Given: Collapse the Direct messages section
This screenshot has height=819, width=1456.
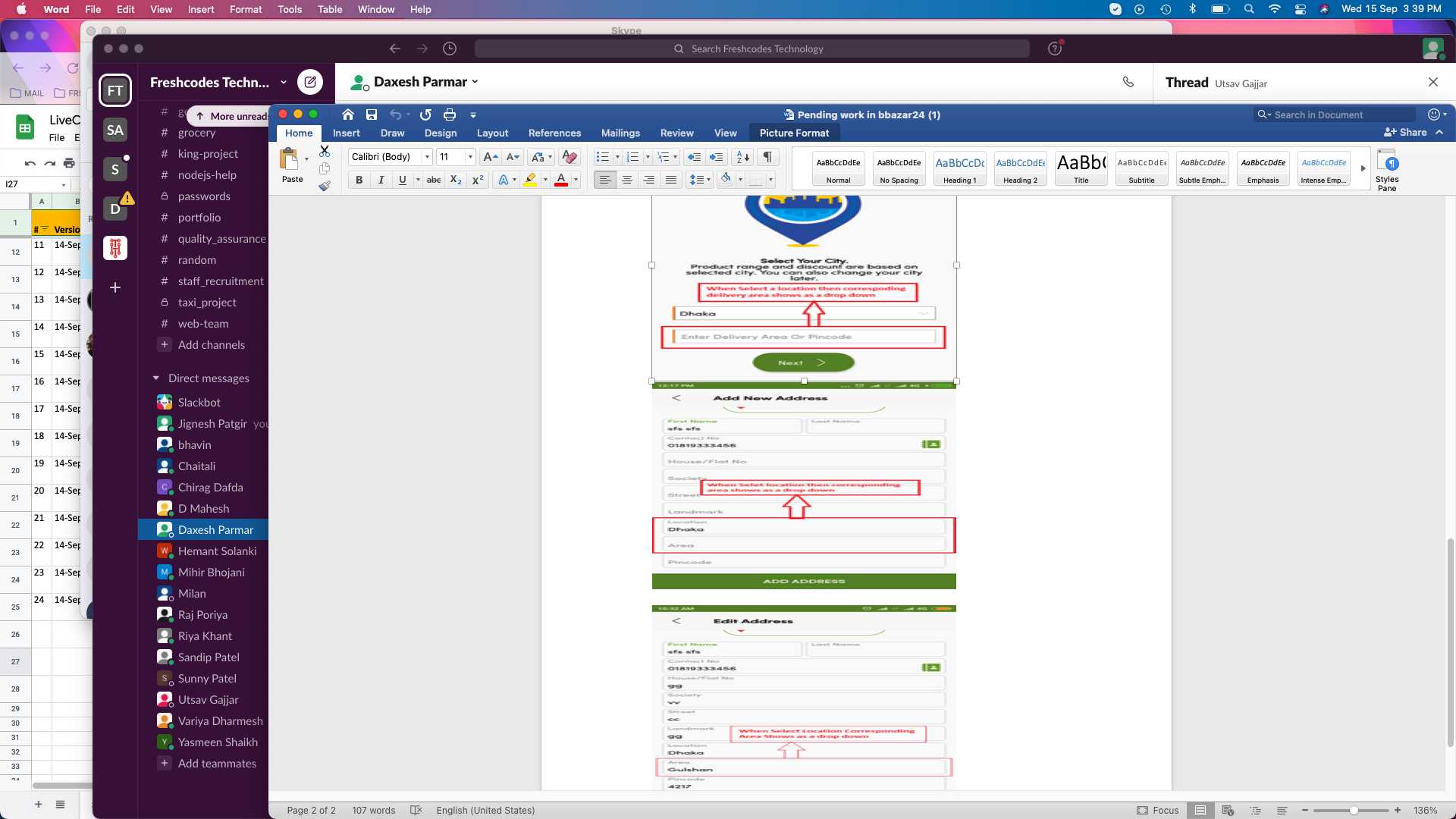Looking at the screenshot, I should tap(156, 378).
